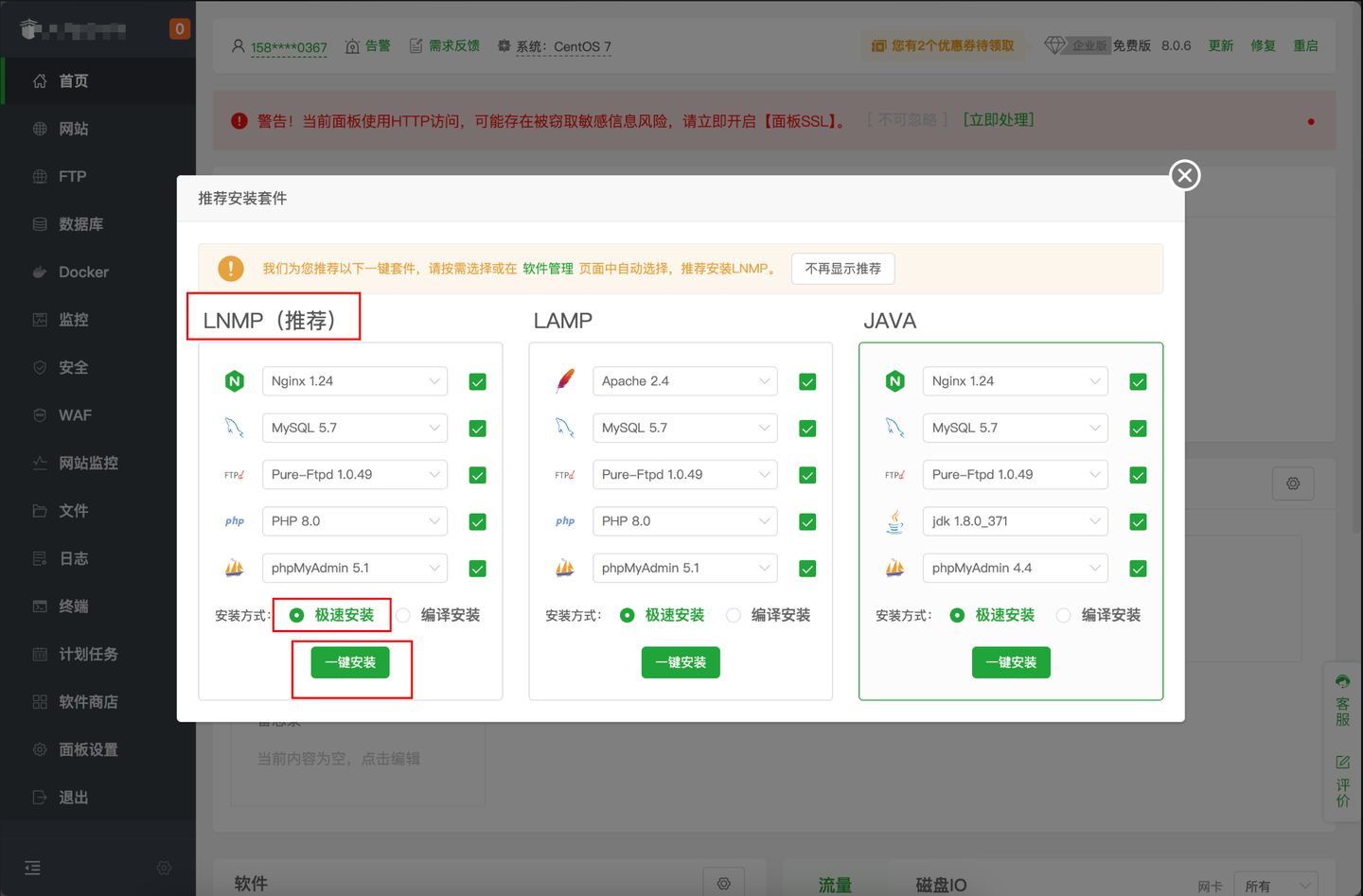
Task: Close the 推荐安装套件 dialog
Action: [1184, 175]
